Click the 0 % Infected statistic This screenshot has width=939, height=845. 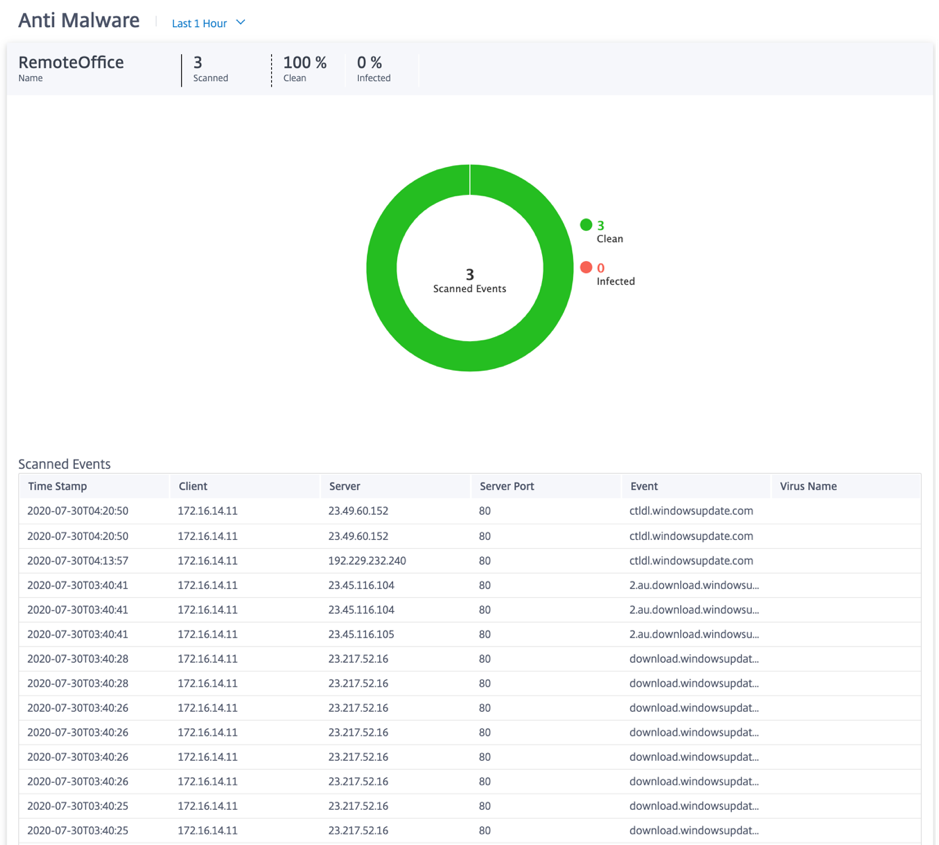[x=374, y=68]
